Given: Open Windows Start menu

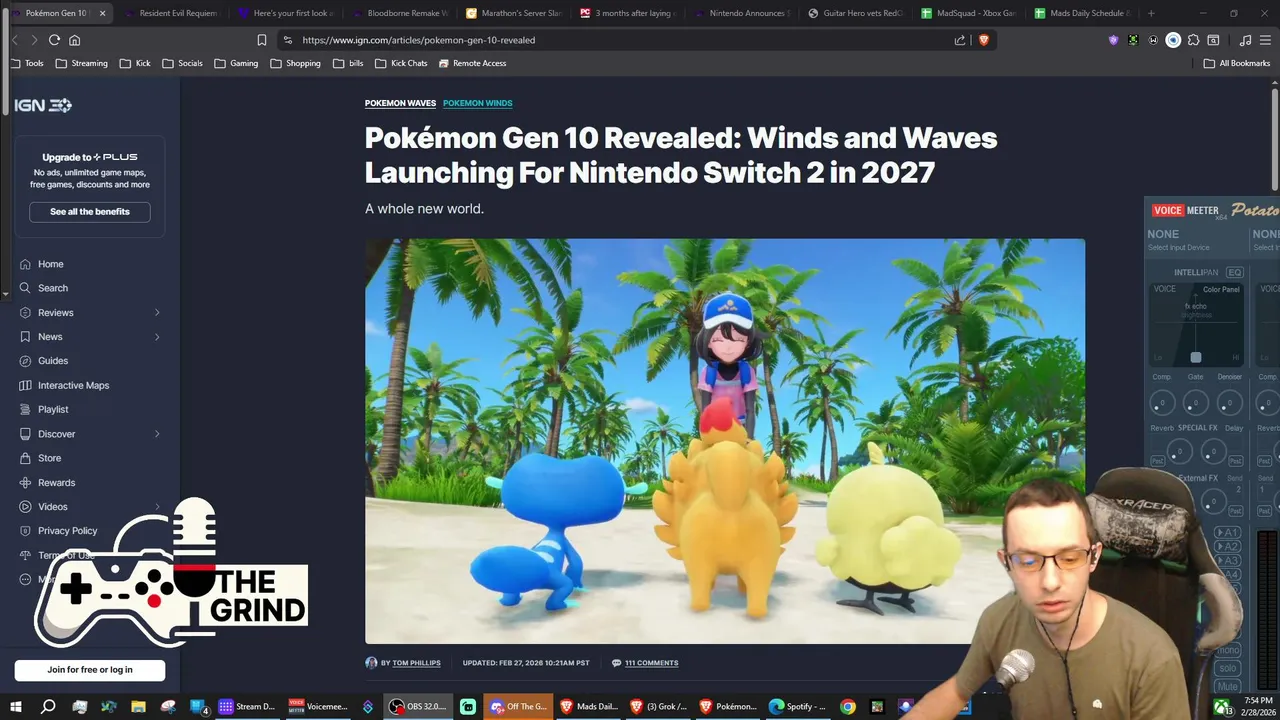Looking at the screenshot, I should tap(16, 706).
